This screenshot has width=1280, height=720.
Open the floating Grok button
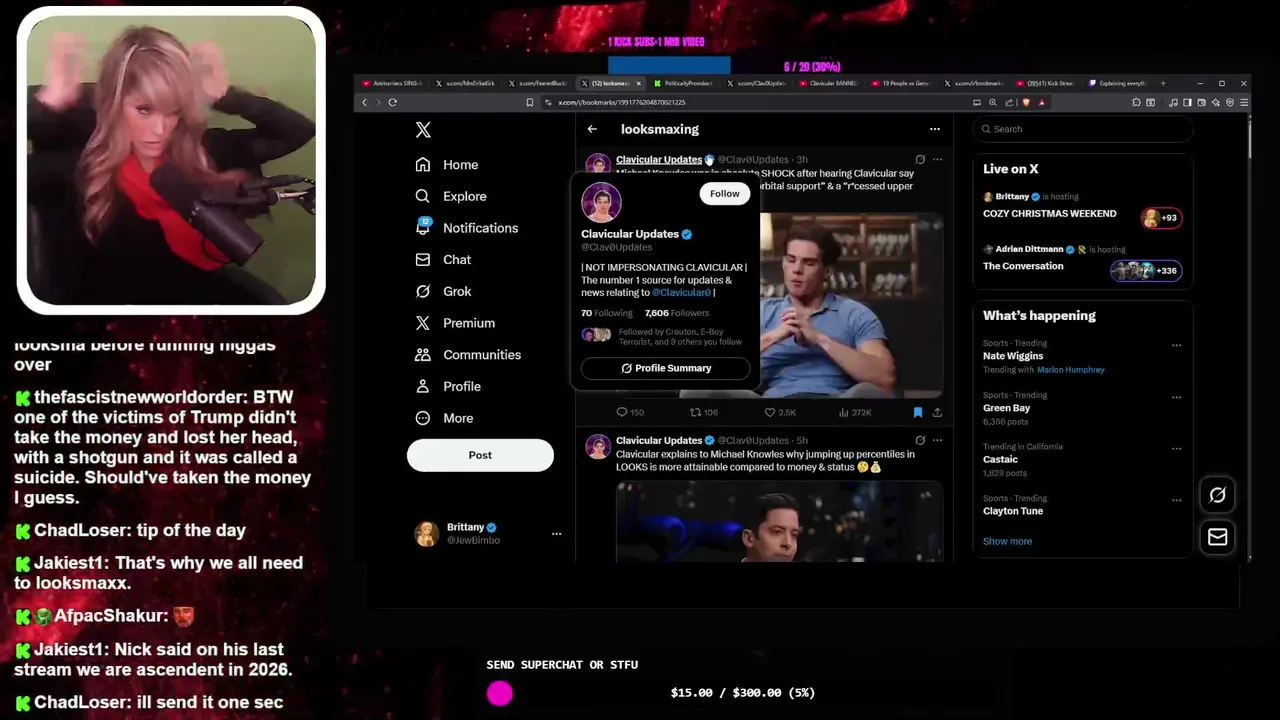1217,495
